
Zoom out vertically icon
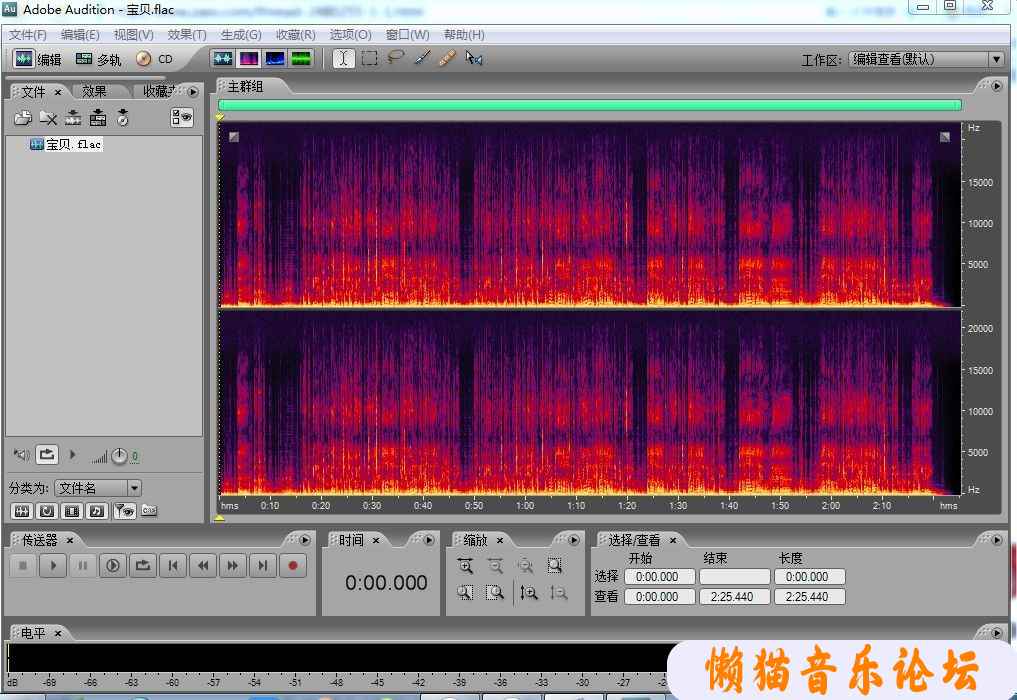click(x=558, y=592)
